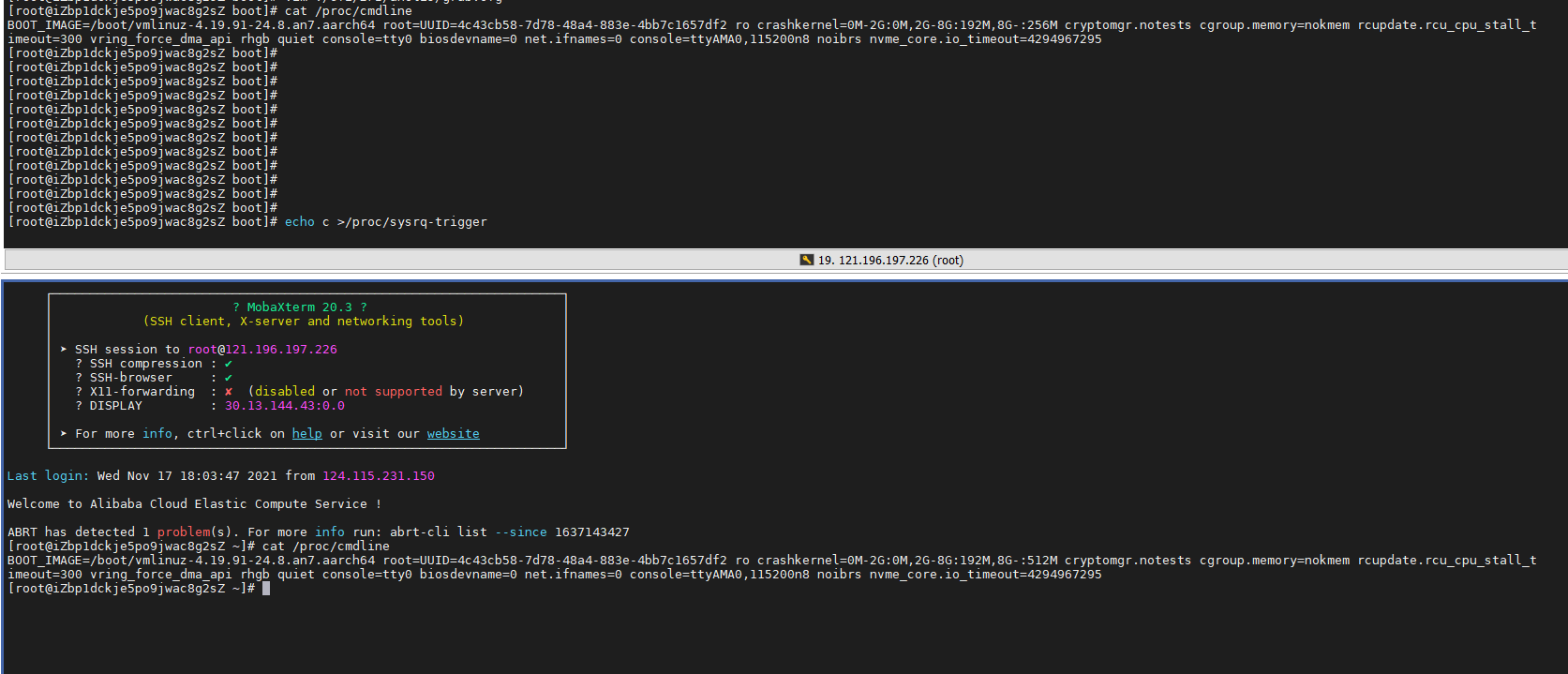Click 'cat /proc/cmdline' in the lower pane

(x=325, y=547)
